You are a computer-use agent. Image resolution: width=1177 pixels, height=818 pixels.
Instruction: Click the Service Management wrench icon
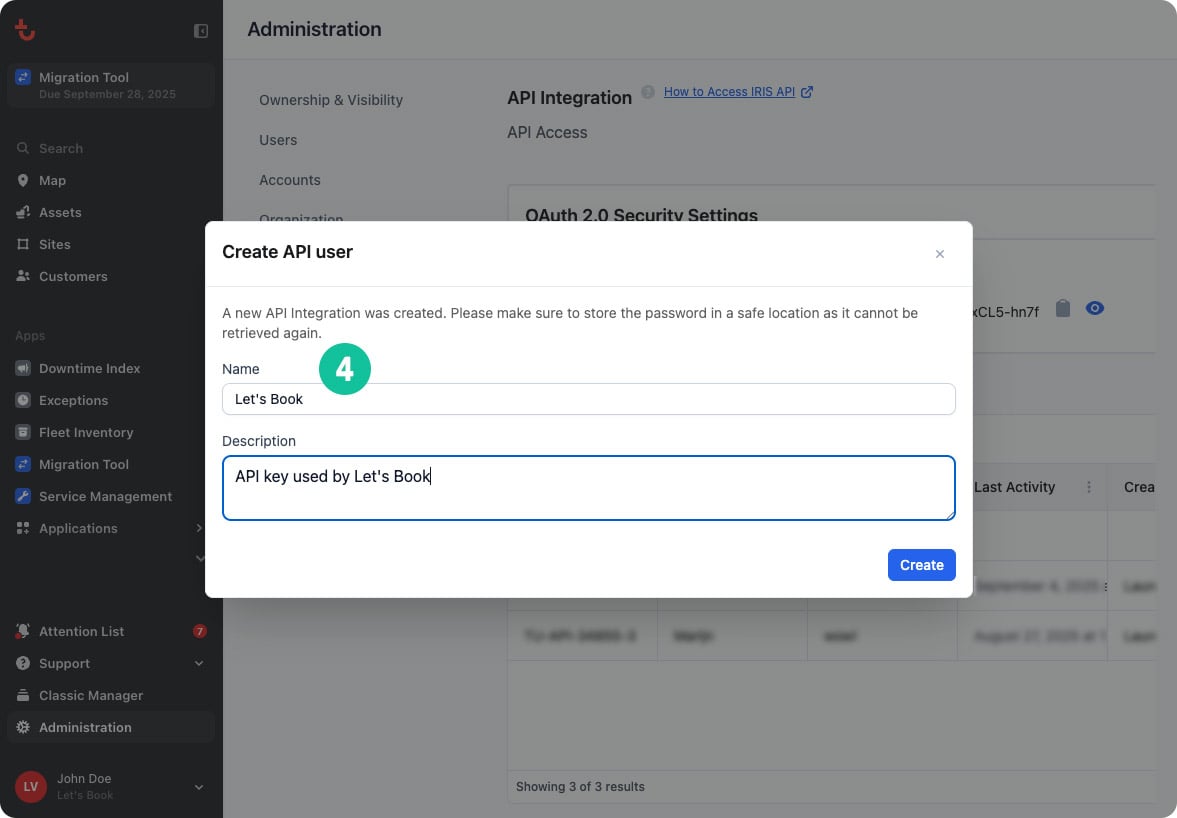[23, 496]
